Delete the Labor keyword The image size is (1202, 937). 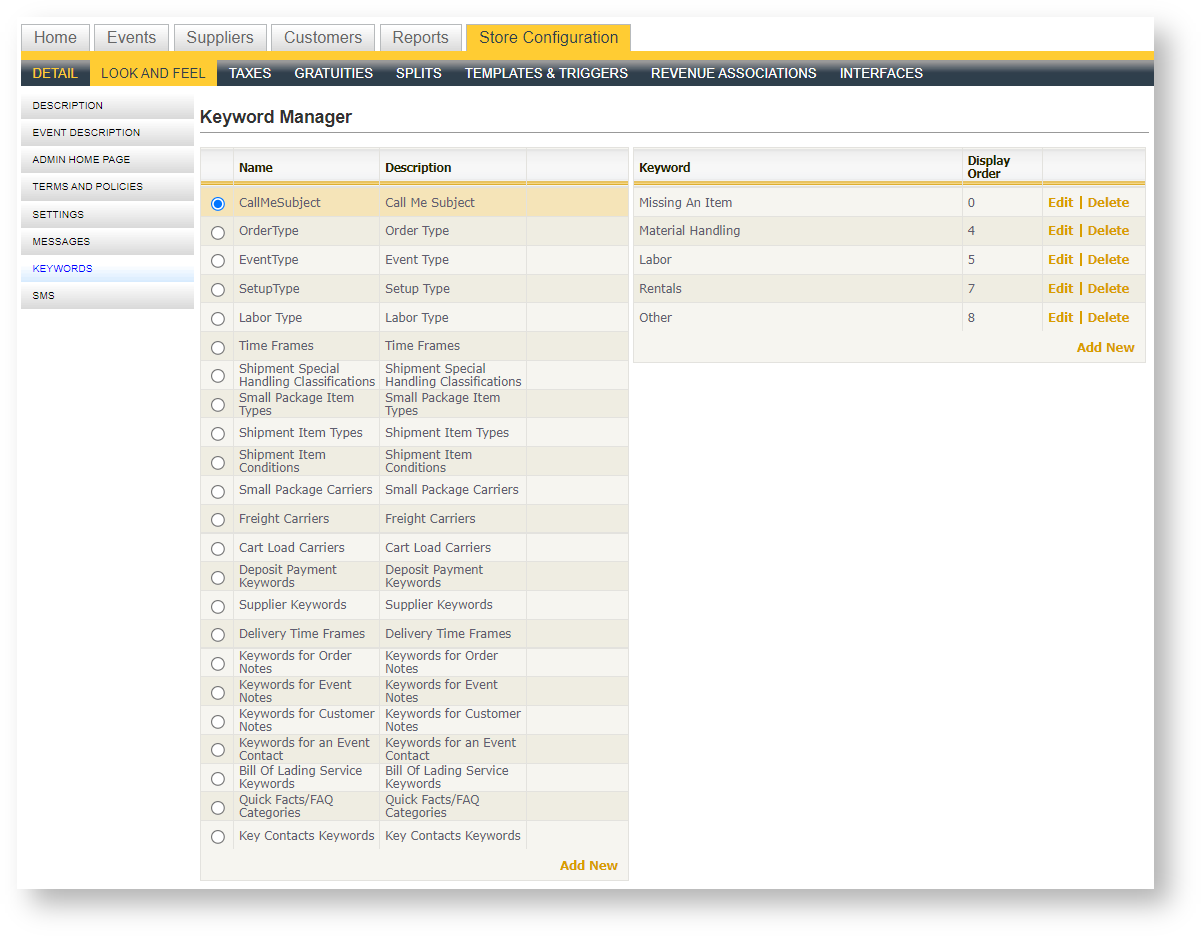1108,260
